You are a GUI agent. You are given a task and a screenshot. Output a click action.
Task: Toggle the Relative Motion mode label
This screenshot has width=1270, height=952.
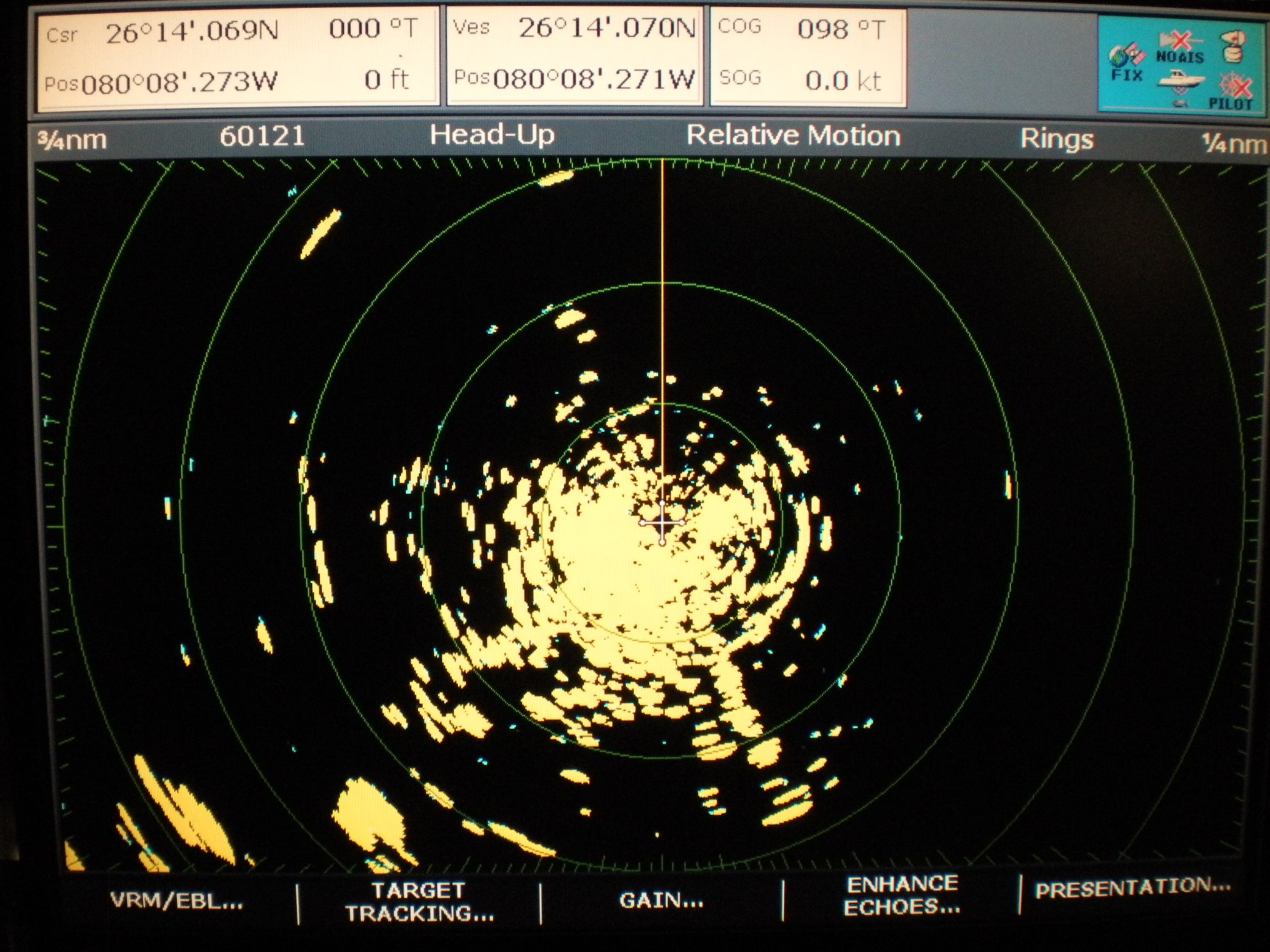tap(793, 136)
